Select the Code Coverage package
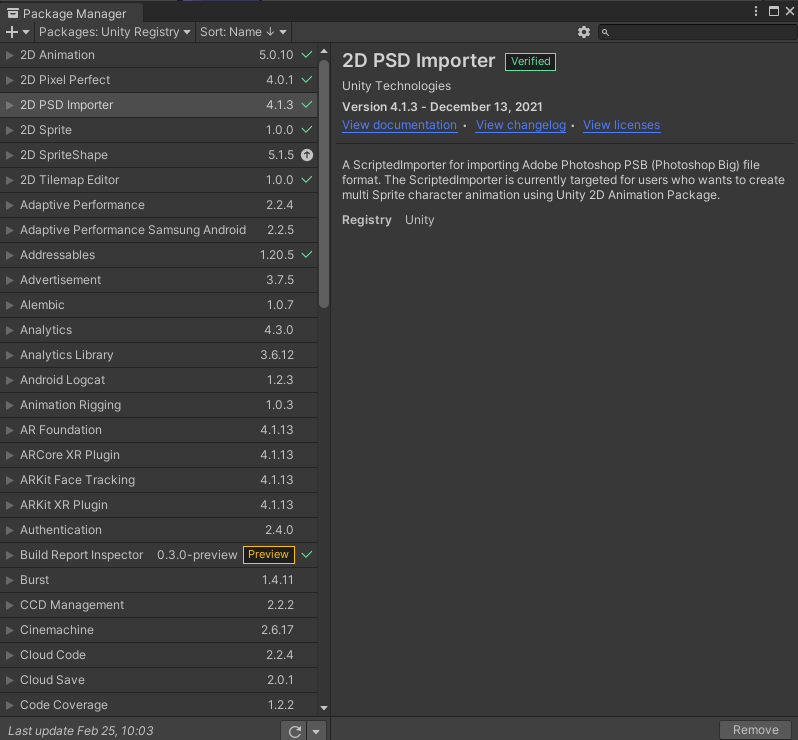 [x=158, y=705]
